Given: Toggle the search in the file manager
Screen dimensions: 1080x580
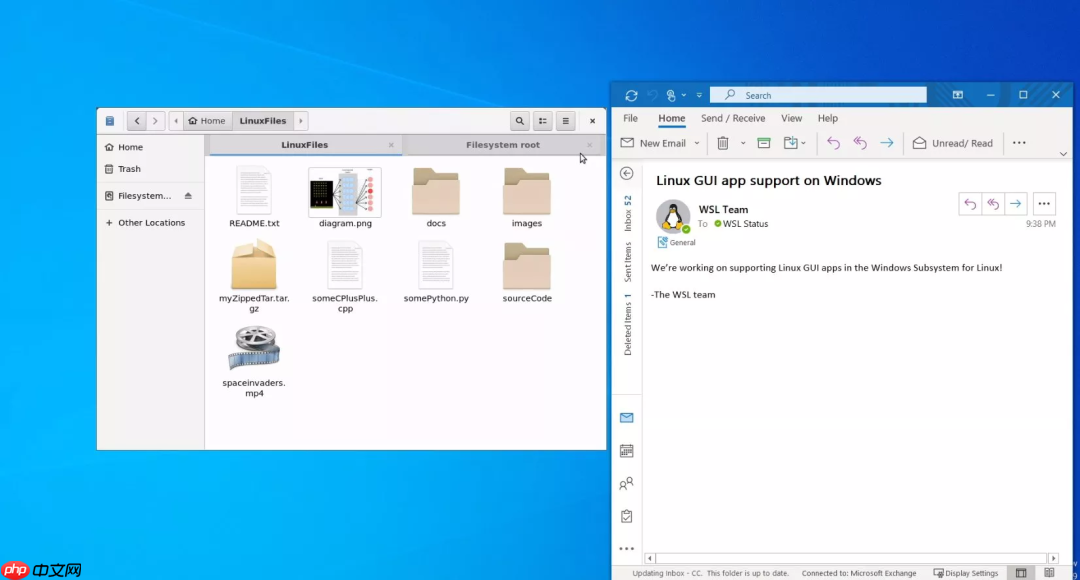Looking at the screenshot, I should click(519, 120).
